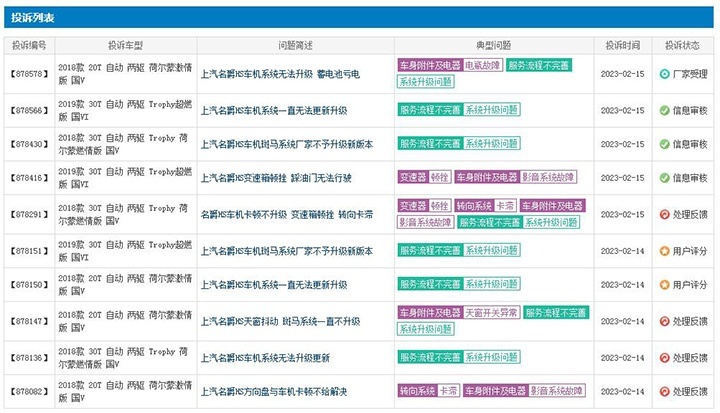Click the green check icon for complaint 878416

point(664,178)
